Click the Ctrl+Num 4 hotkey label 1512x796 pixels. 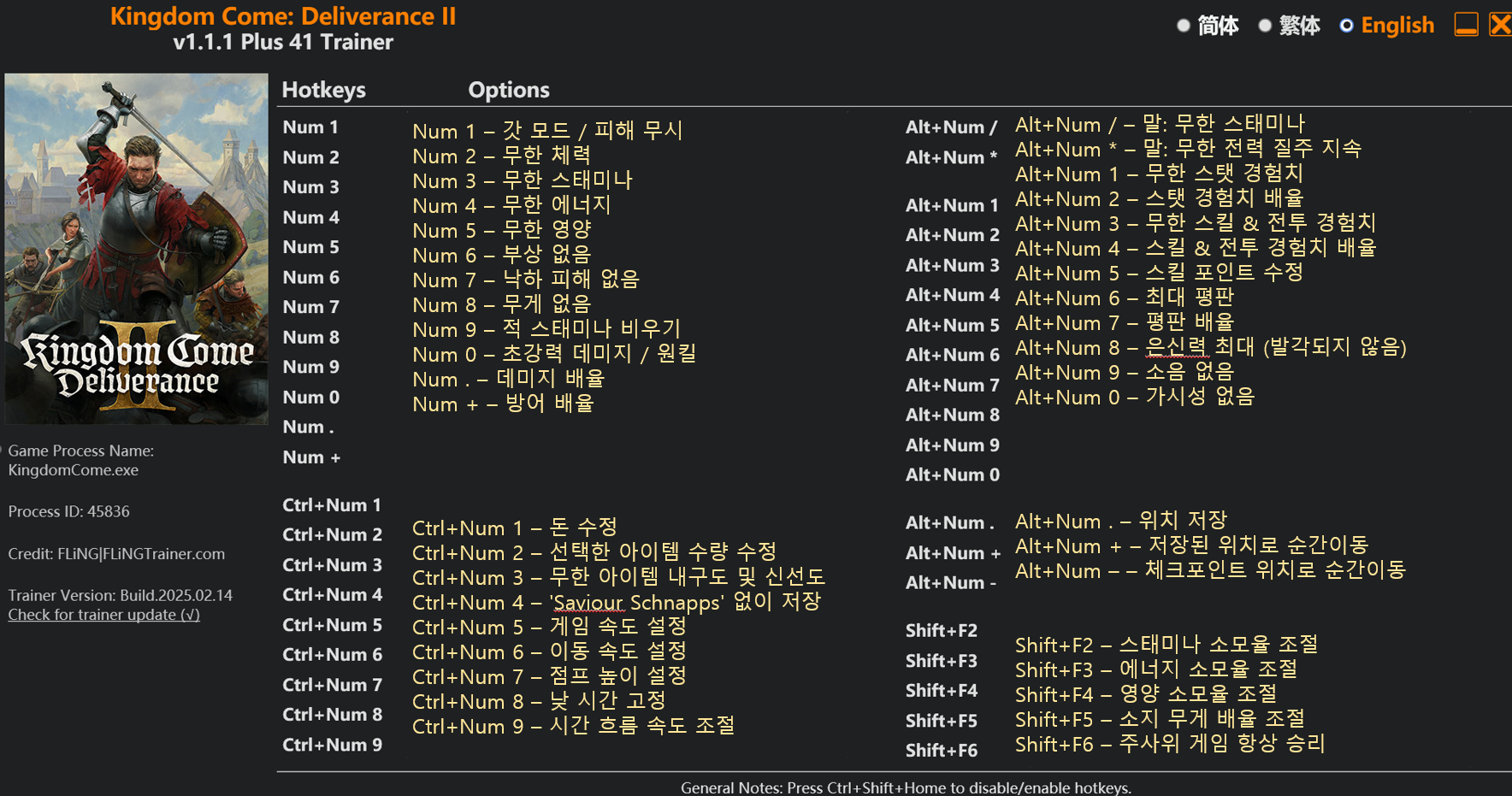pos(332,595)
